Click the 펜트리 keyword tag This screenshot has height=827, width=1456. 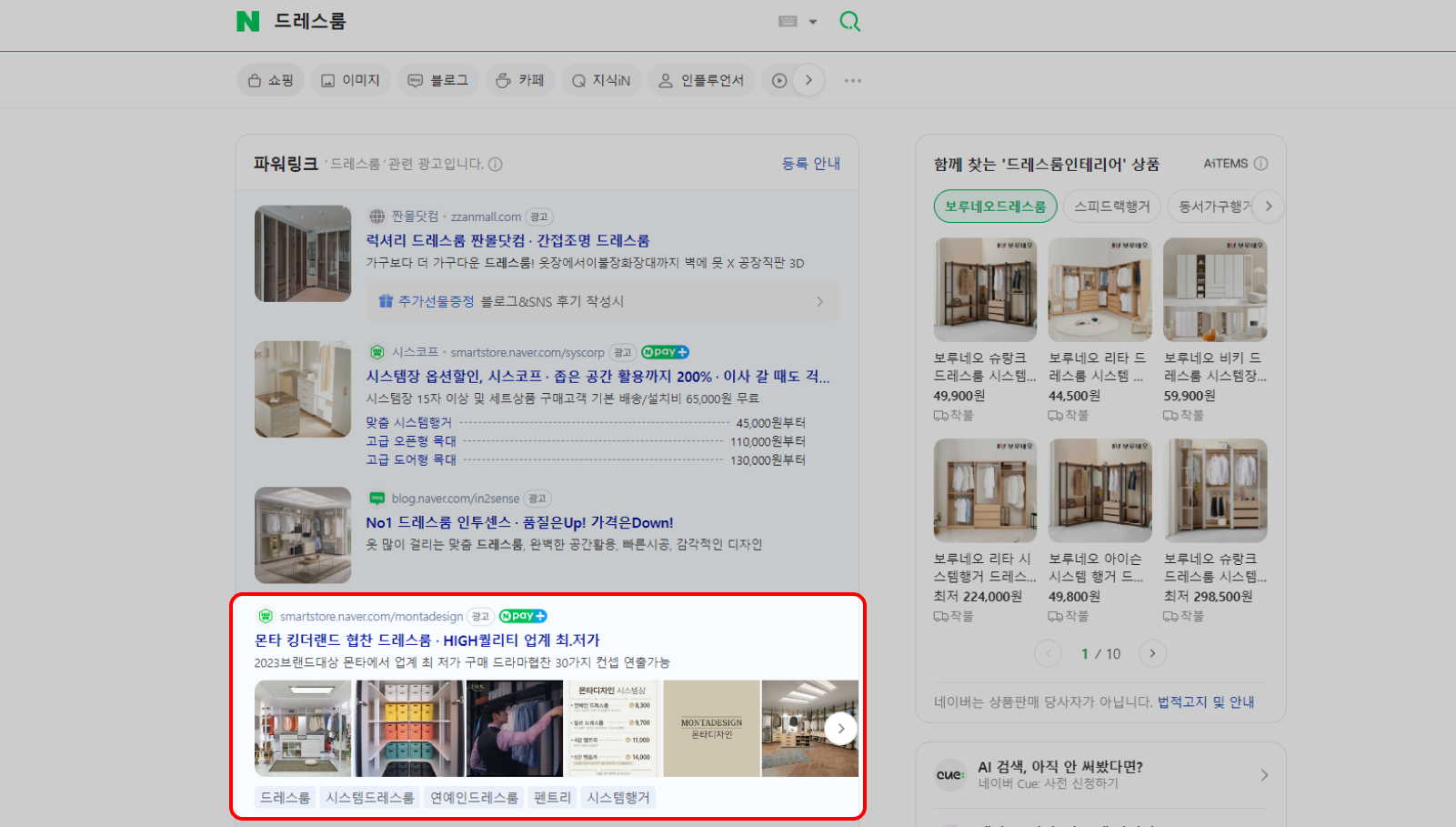coord(552,798)
